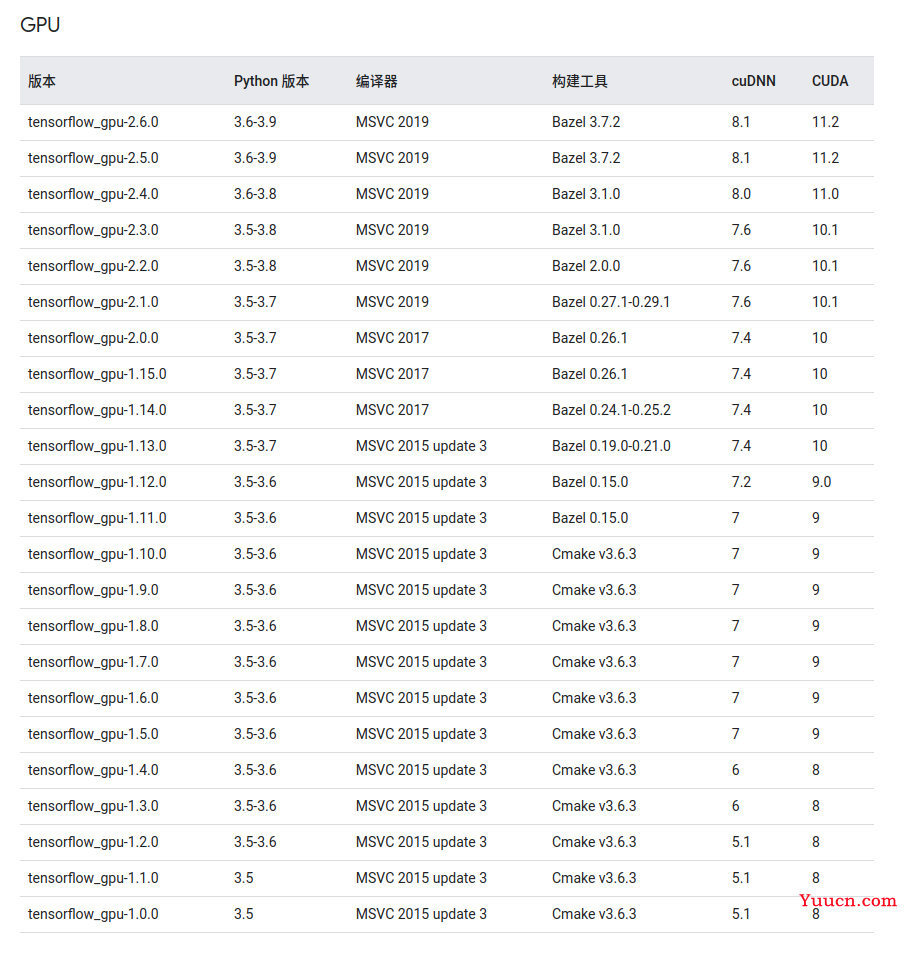The height and width of the screenshot is (955, 909).
Task: Click cuDNN 8.0 cell in tensorflow_gpu-2.4.0 row
Action: tap(741, 194)
